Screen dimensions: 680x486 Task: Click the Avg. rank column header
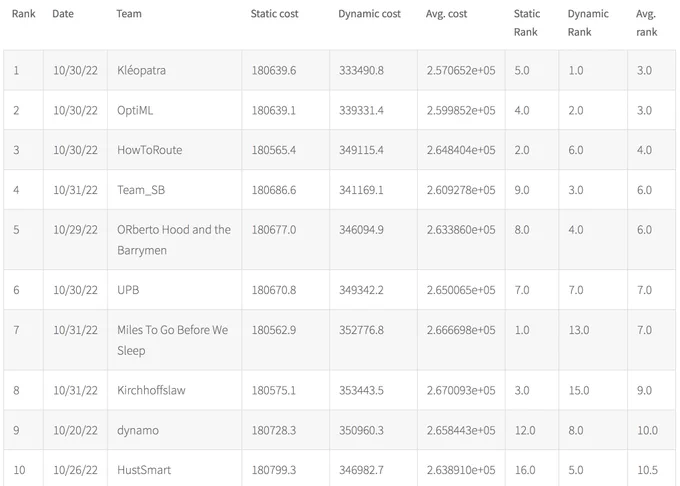point(646,23)
